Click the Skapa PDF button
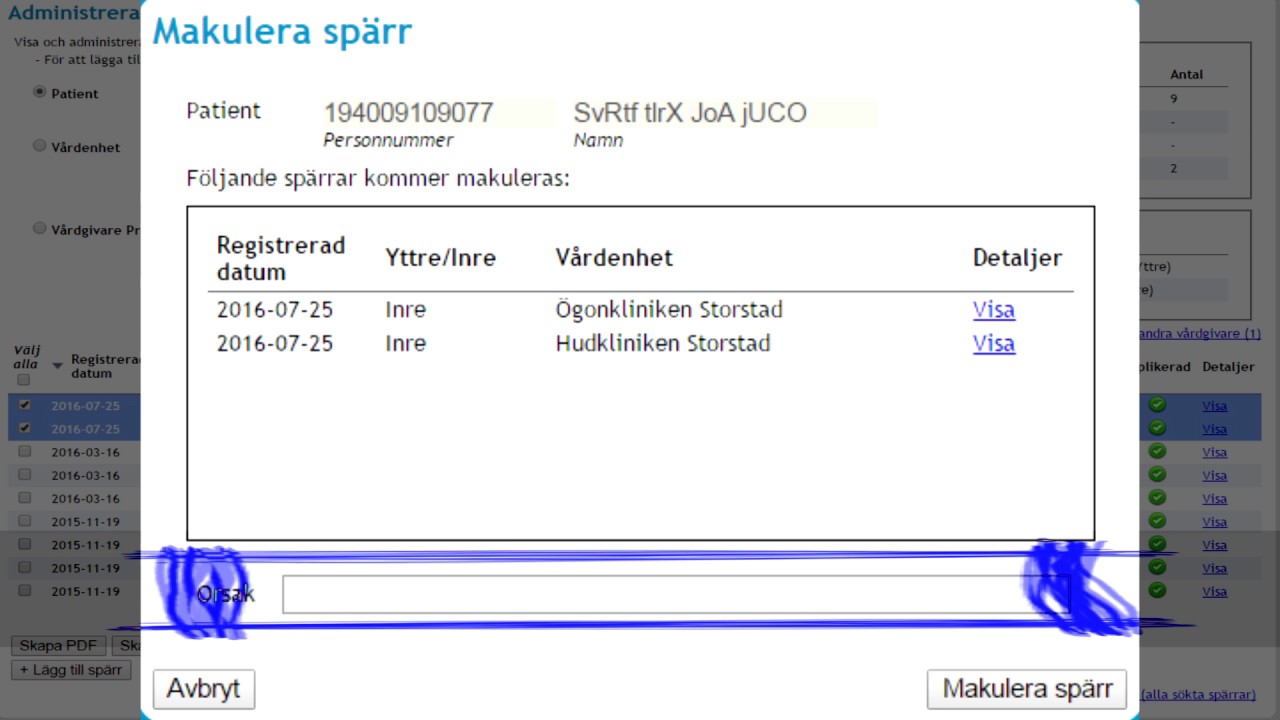The image size is (1280, 720). 58,645
